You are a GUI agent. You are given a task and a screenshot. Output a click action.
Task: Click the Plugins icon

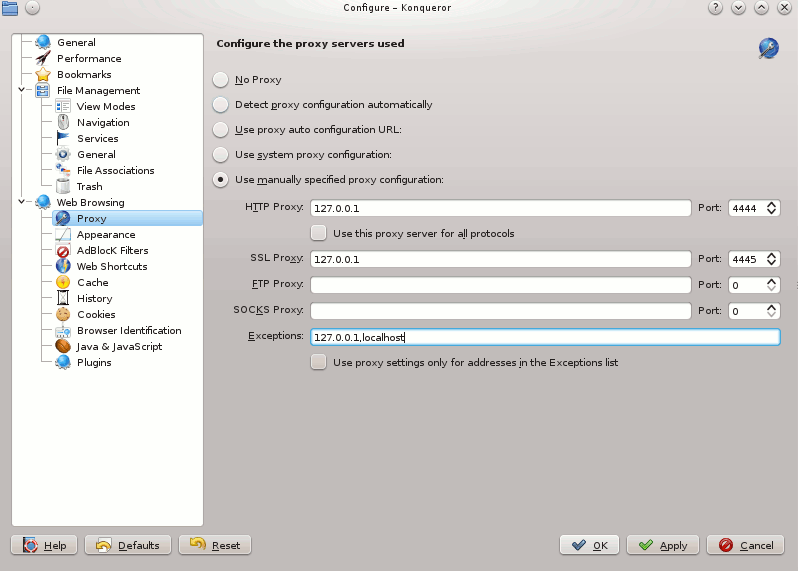click(63, 362)
